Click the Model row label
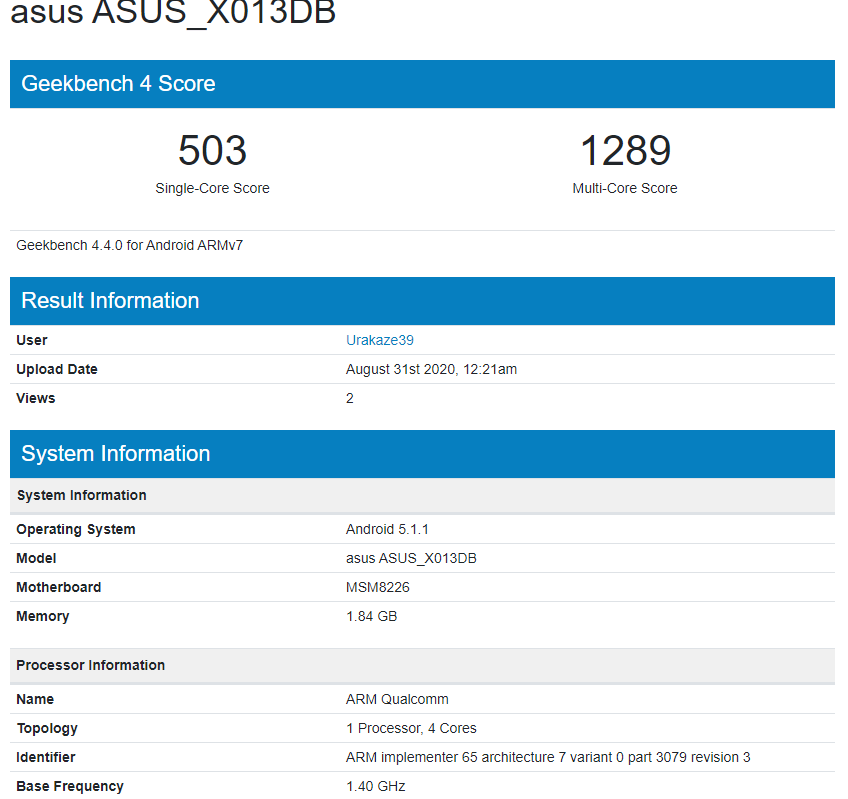 36,559
